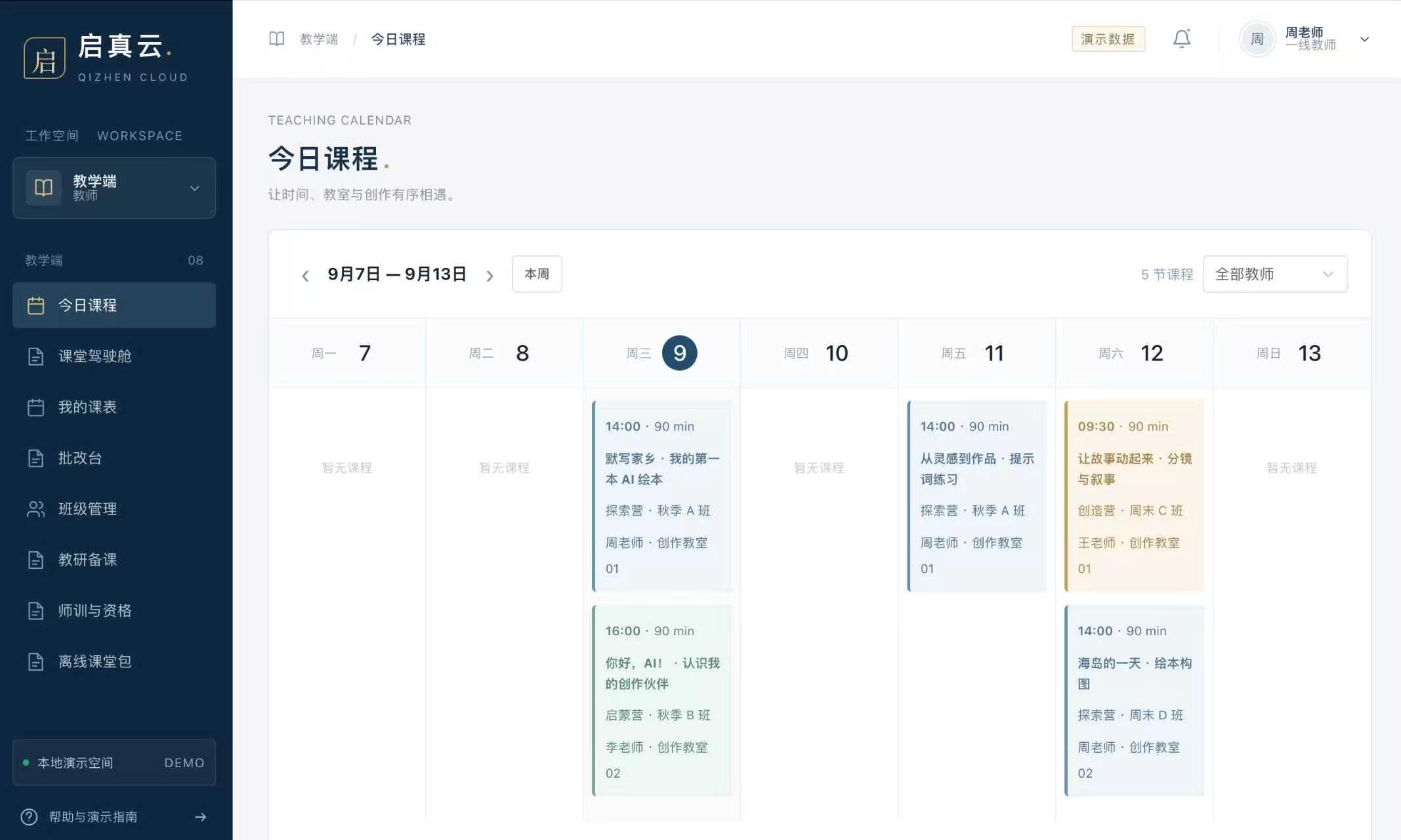Click the 我的课表 calendar icon
The image size is (1401, 840).
[x=36, y=408]
